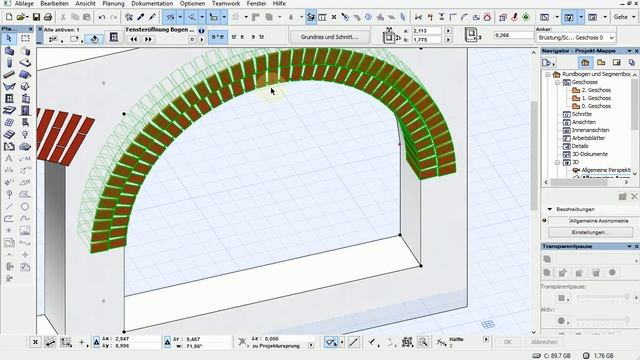Screen dimensions: 640x360
Task: Click the scissors trim icon
Action: (418, 17)
